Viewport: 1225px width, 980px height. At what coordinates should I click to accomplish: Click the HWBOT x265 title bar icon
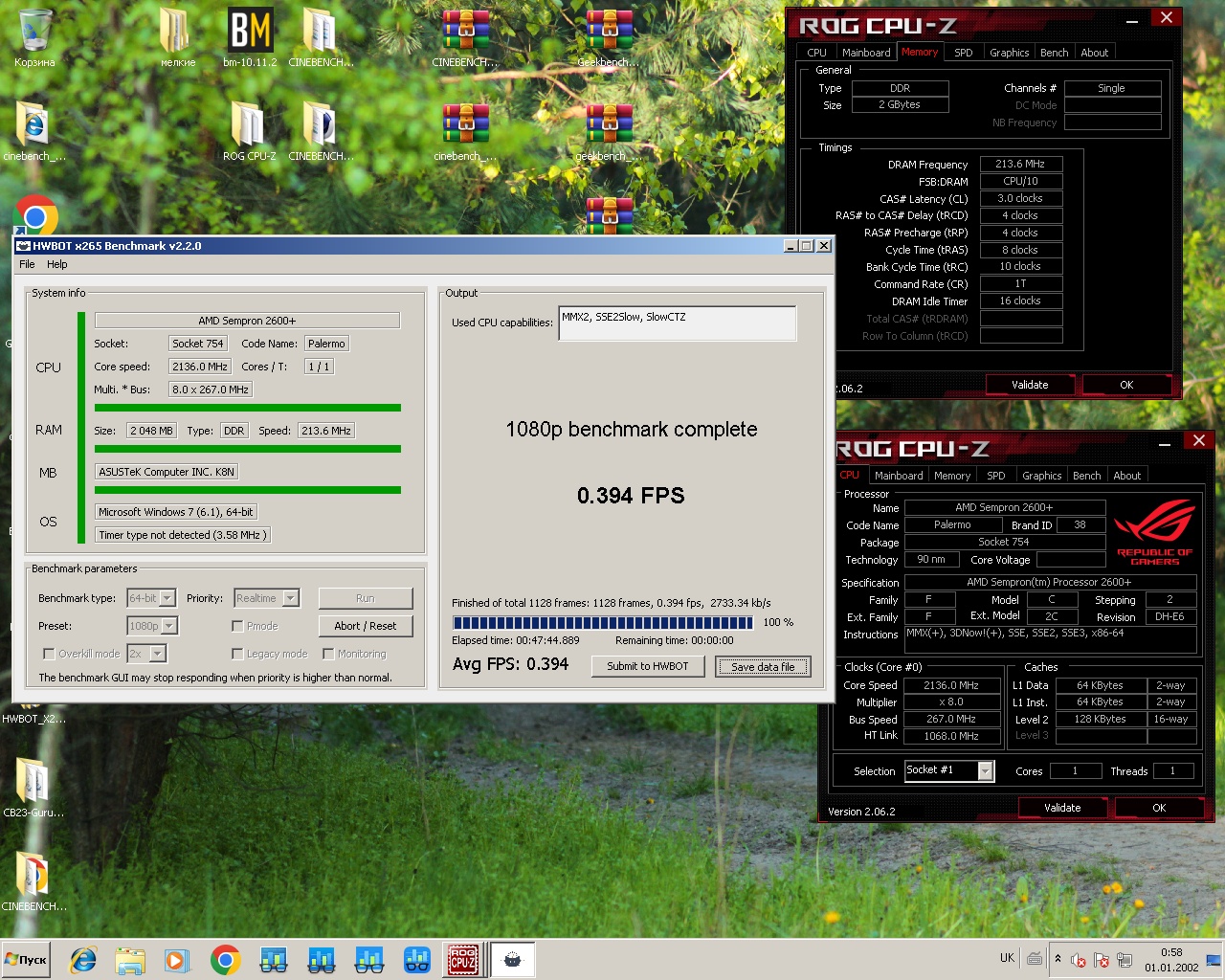click(x=24, y=246)
